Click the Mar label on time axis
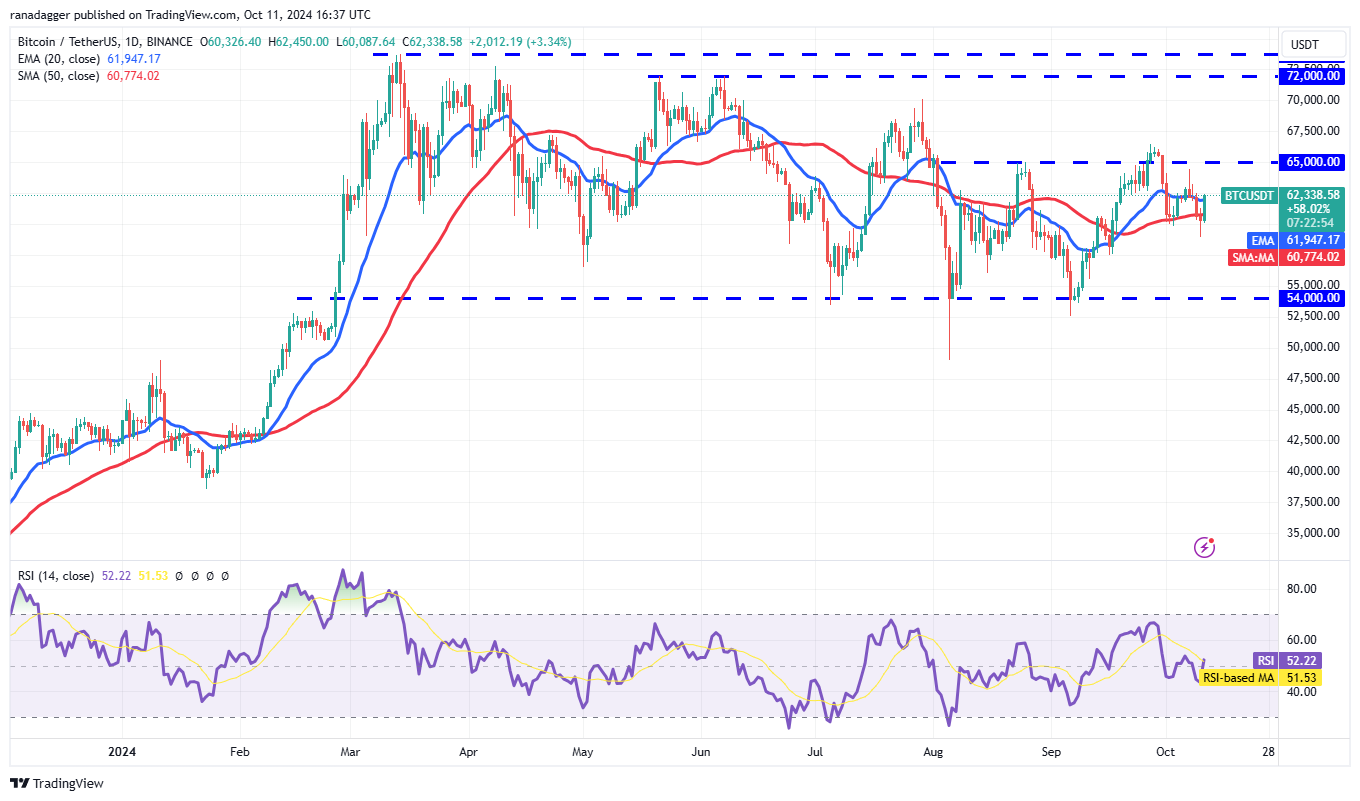The image size is (1360, 801). point(348,750)
